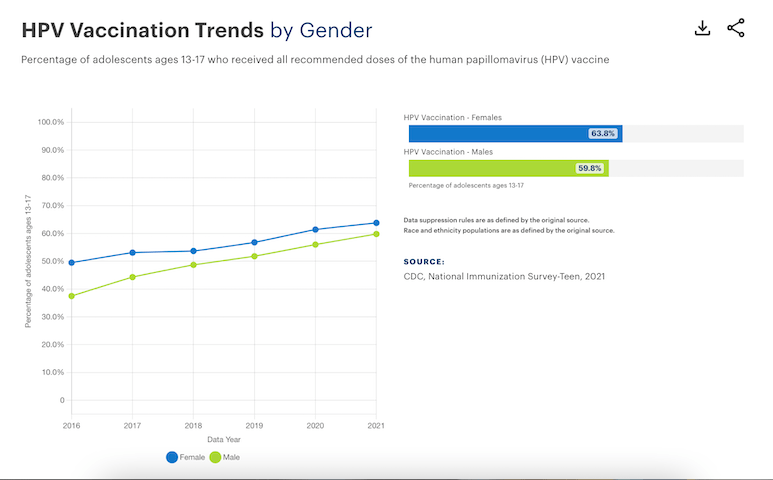The height and width of the screenshot is (480, 773).
Task: Toggle the Female legend marker
Action: pyautogui.click(x=172, y=457)
